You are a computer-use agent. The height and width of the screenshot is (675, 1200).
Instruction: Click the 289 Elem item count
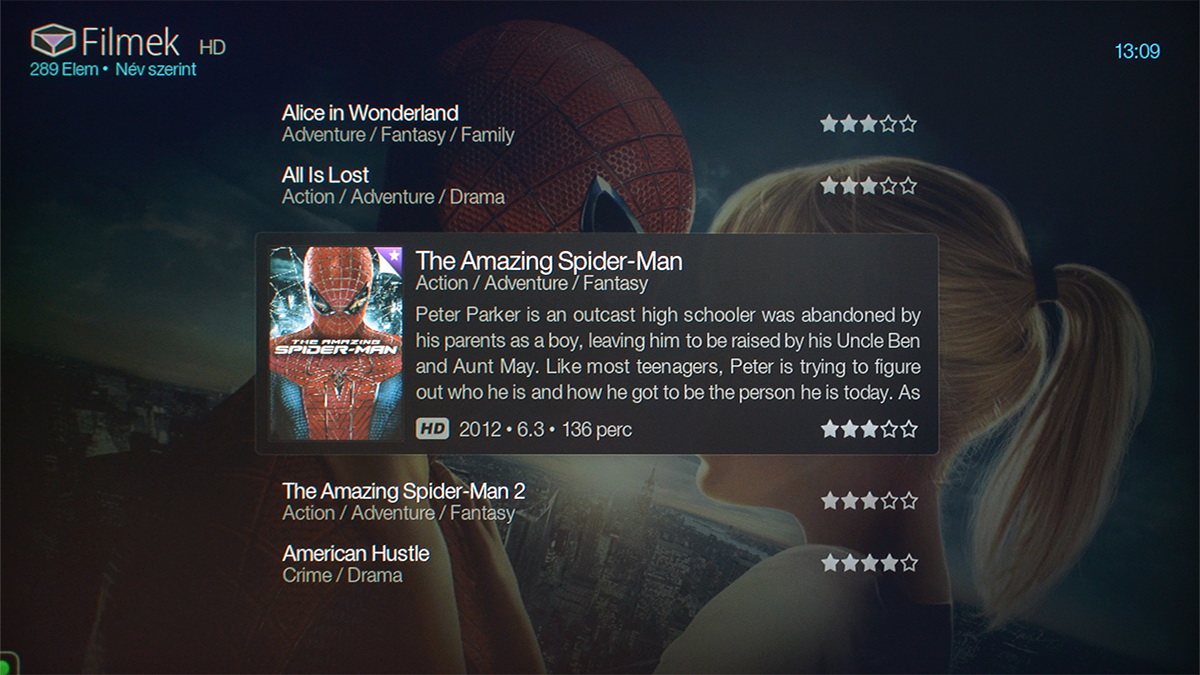(x=64, y=70)
